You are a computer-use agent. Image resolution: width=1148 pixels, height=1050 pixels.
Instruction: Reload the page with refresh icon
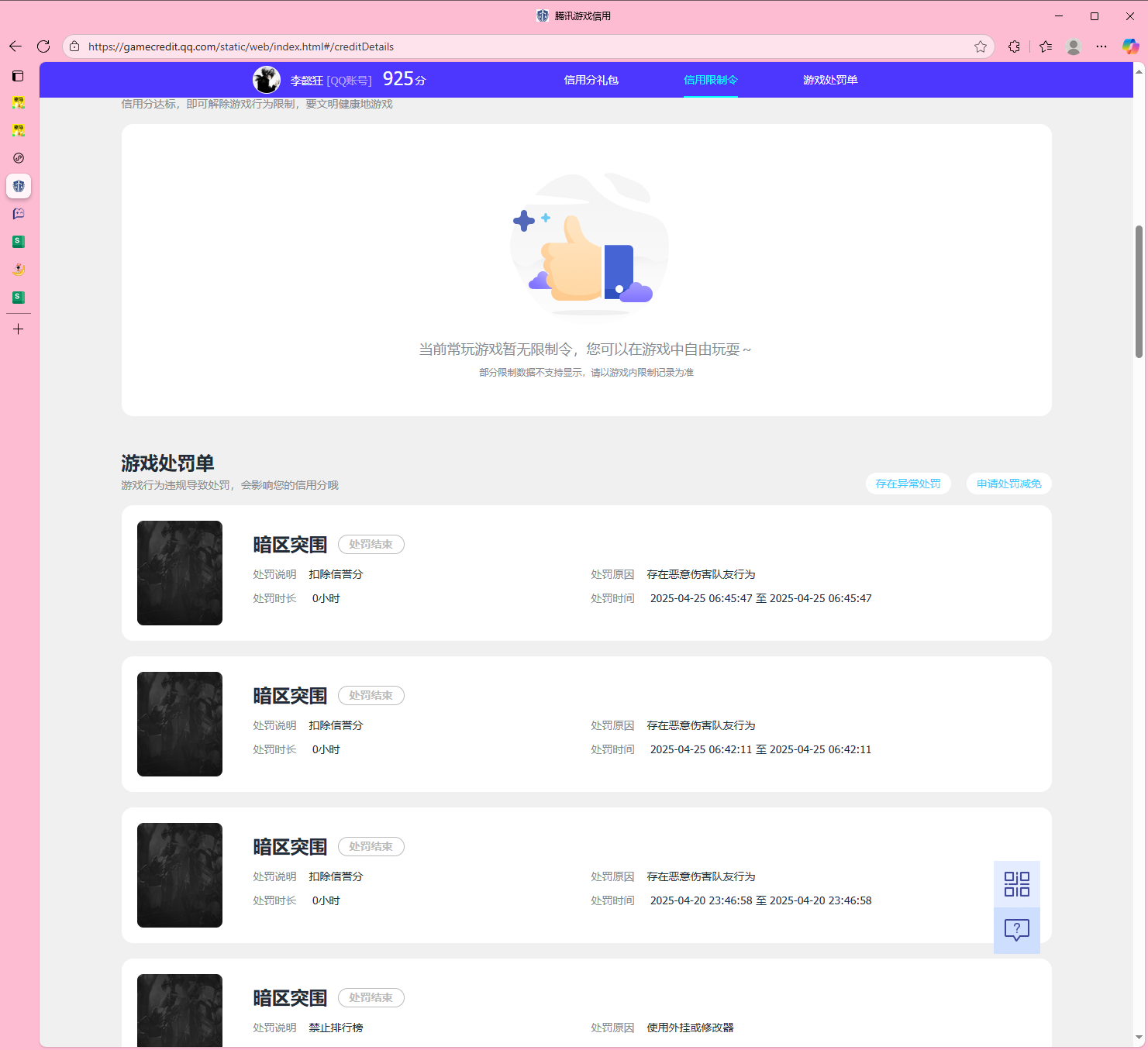pyautogui.click(x=43, y=46)
